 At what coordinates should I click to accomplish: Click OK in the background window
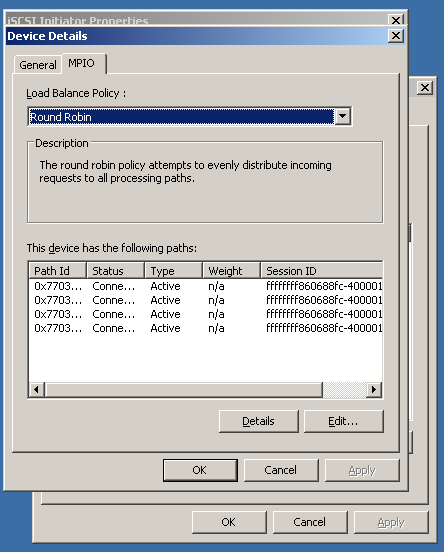229,522
